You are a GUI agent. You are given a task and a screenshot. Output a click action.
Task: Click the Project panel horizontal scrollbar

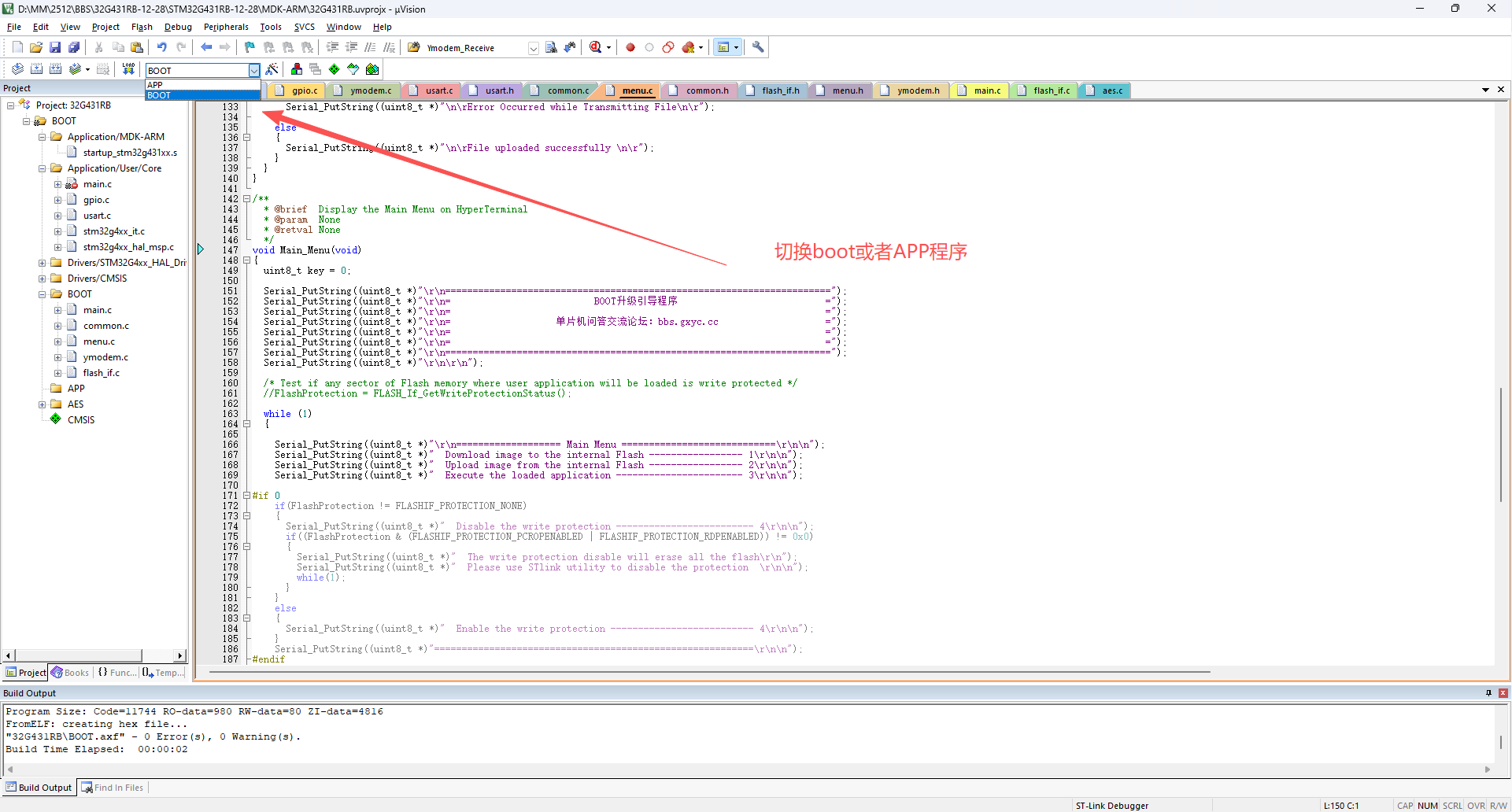click(x=79, y=655)
